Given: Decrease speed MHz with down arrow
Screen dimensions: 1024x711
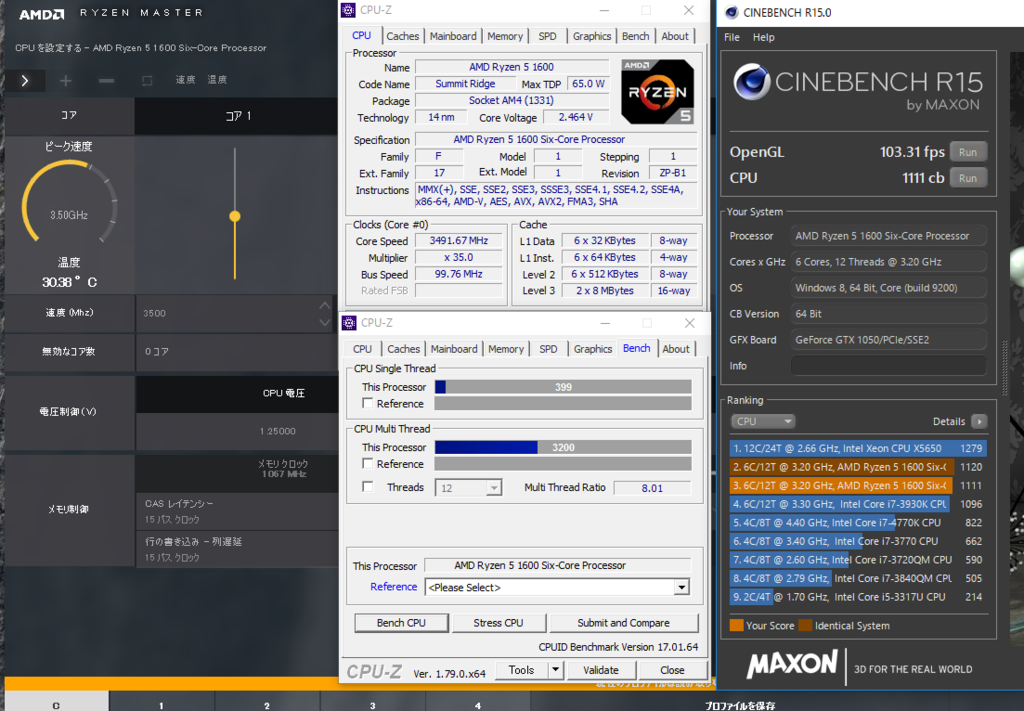Looking at the screenshot, I should click(325, 323).
